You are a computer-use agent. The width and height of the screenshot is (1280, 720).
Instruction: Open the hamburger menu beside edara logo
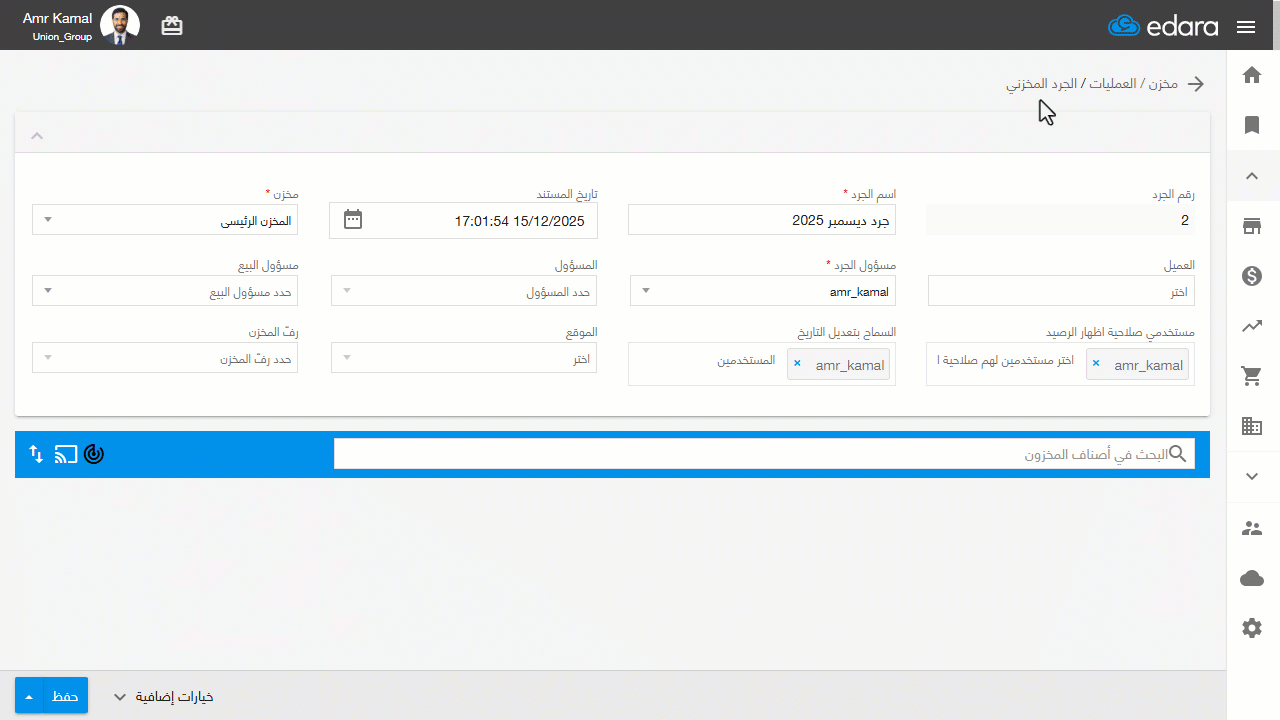[1246, 27]
